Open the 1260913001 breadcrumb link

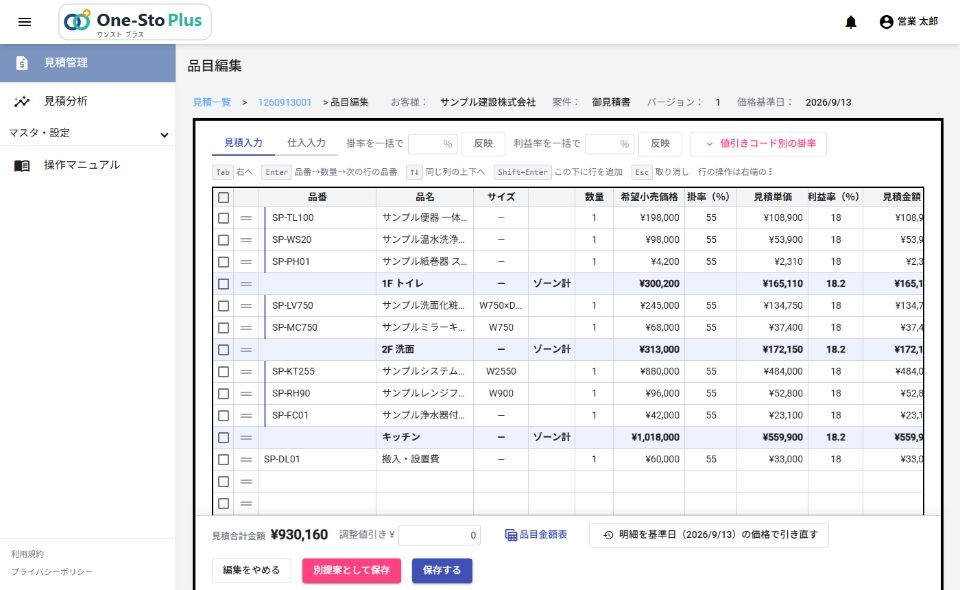(x=285, y=102)
